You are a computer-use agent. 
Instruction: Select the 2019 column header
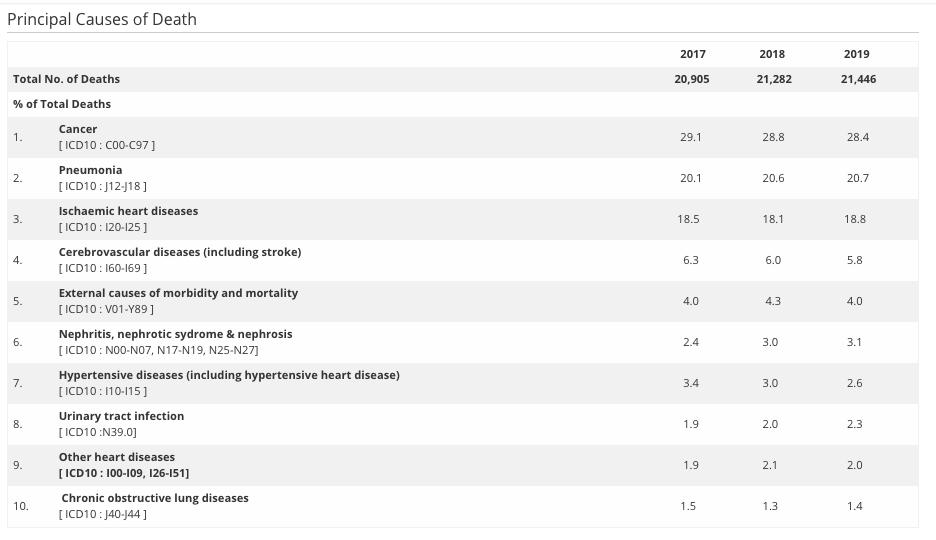coord(856,54)
